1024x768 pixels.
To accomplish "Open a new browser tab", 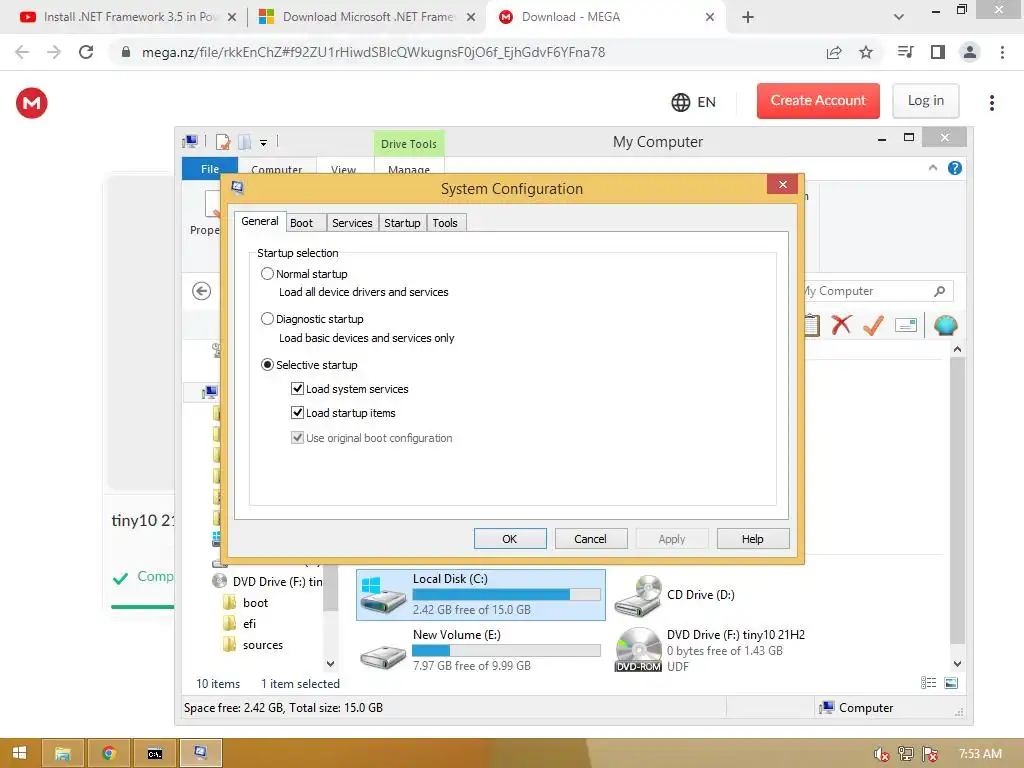I will pos(748,17).
